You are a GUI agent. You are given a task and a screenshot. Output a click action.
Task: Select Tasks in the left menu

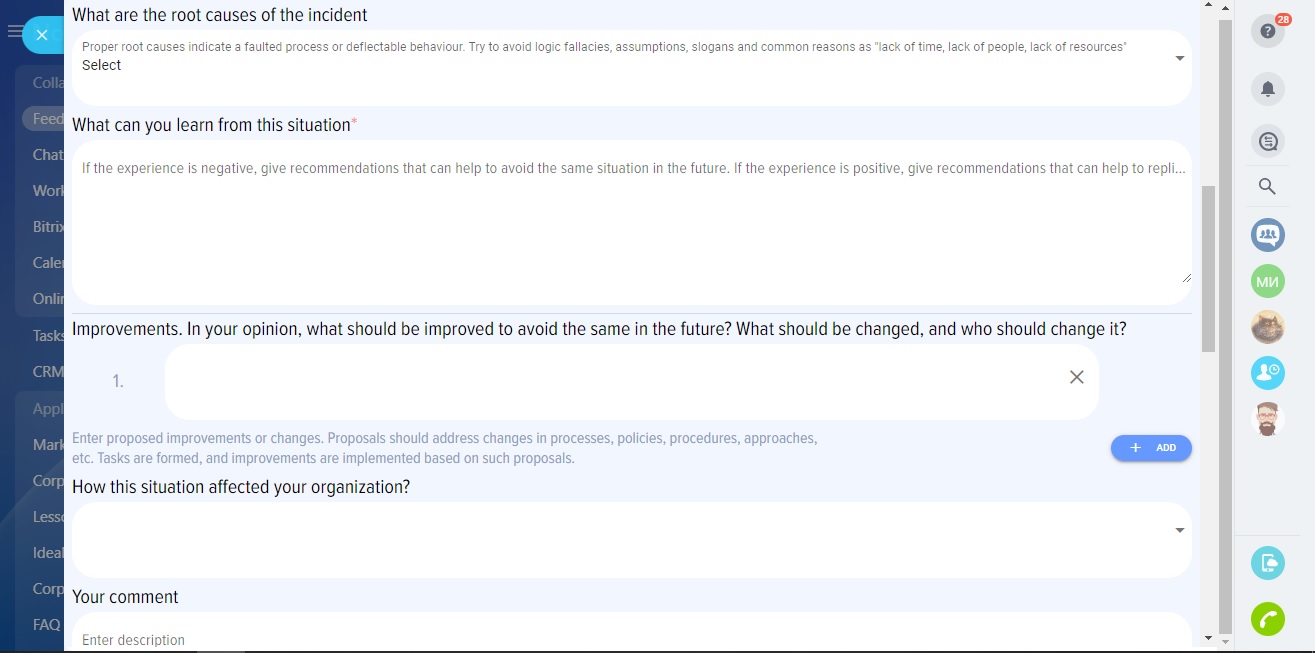click(x=48, y=336)
